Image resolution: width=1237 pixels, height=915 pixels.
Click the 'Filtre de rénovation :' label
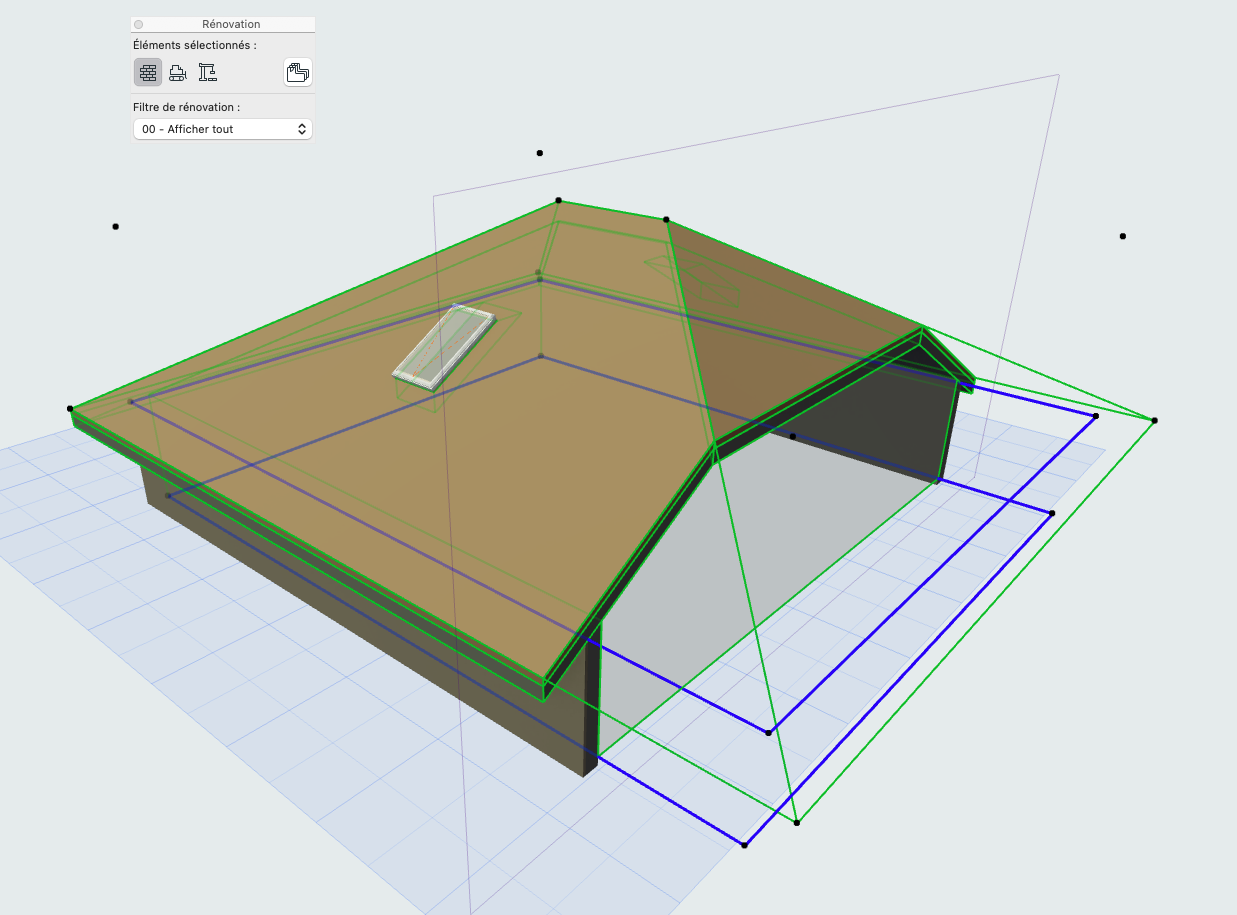[186, 107]
